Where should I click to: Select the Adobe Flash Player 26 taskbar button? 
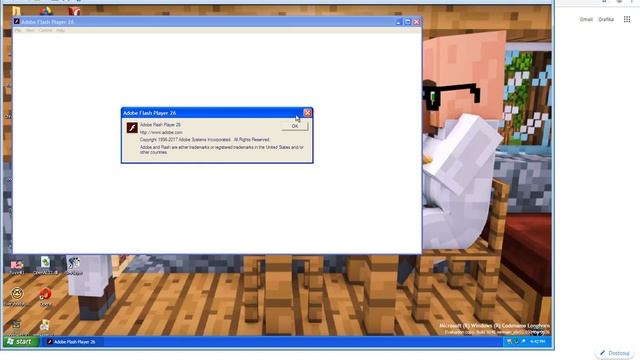72,342
